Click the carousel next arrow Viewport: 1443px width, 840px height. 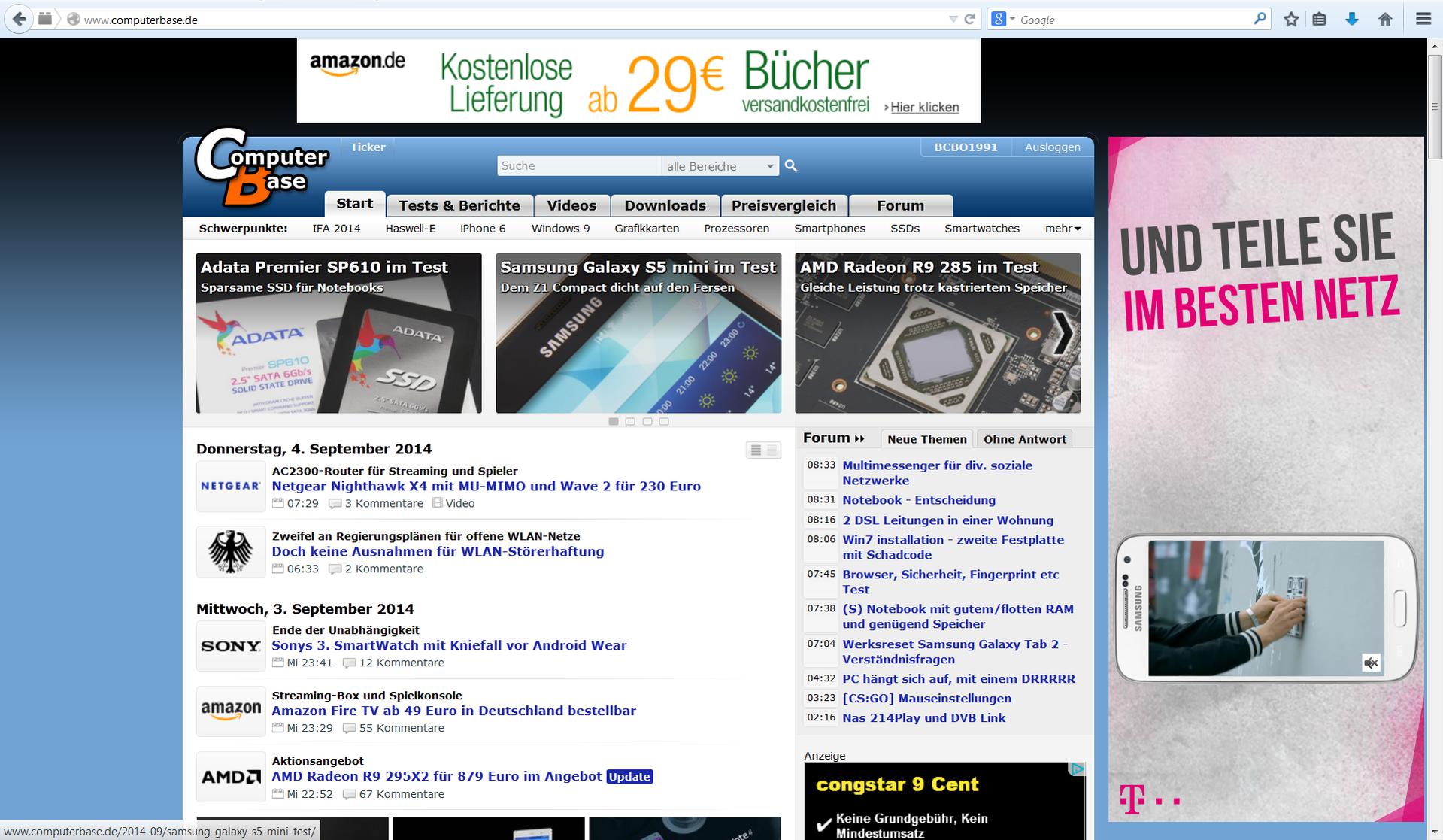pyautogui.click(x=1063, y=332)
